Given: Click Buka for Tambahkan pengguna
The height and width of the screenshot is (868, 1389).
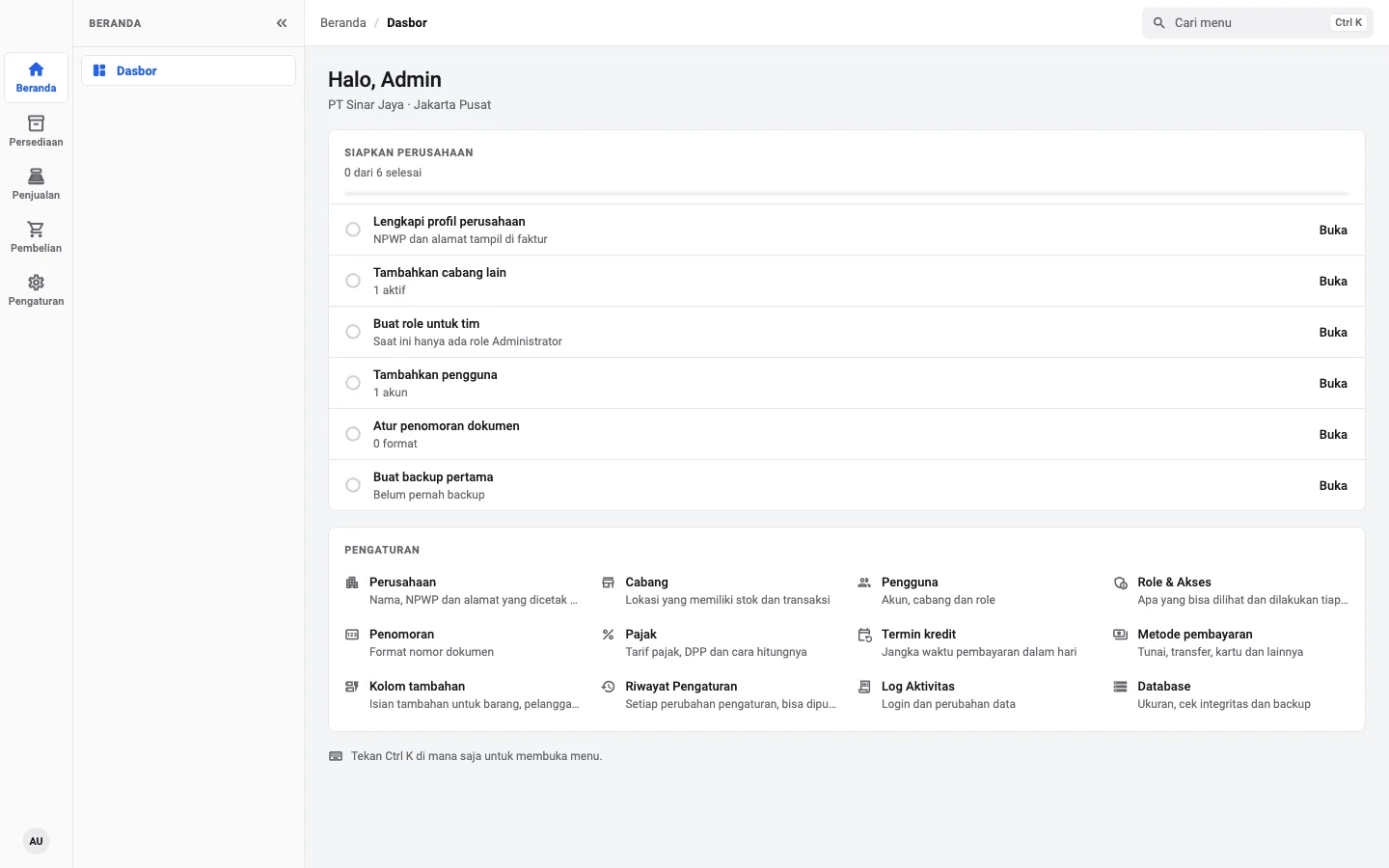Looking at the screenshot, I should pos(1333,383).
